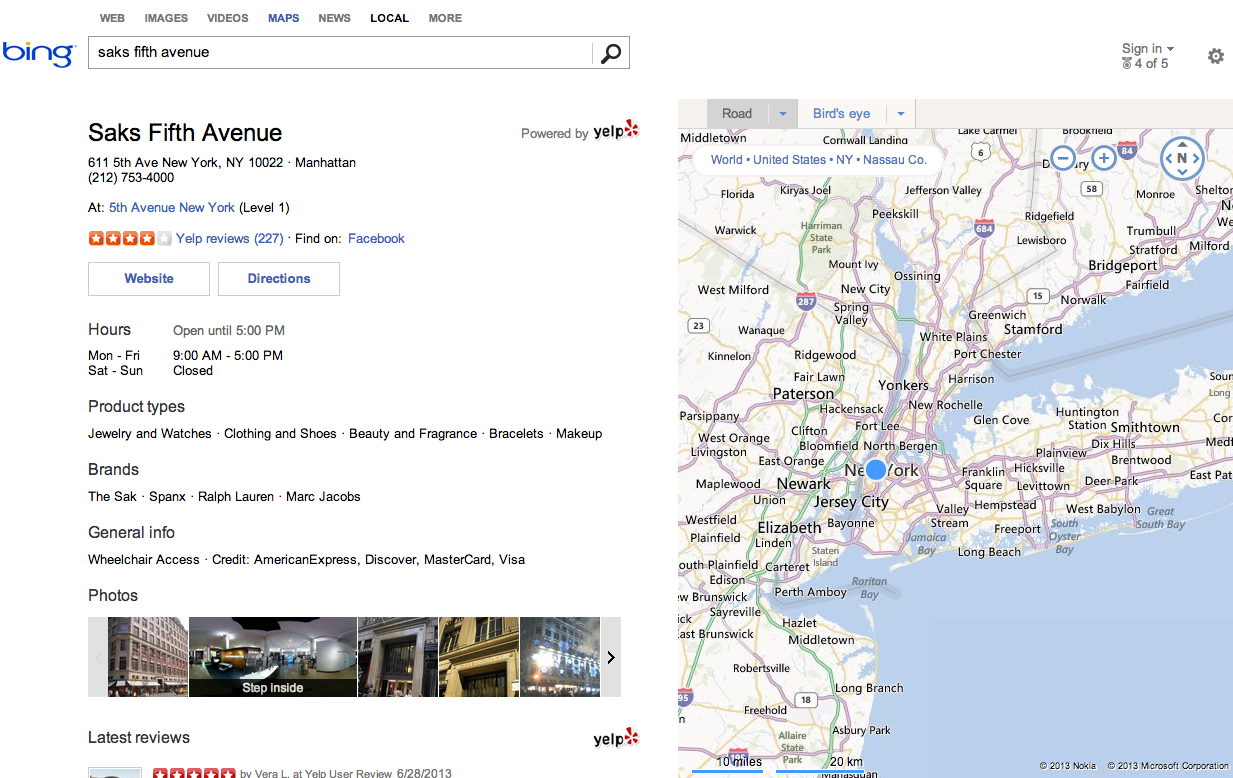
Task: Open the Road view dropdown arrow
Action: (783, 114)
